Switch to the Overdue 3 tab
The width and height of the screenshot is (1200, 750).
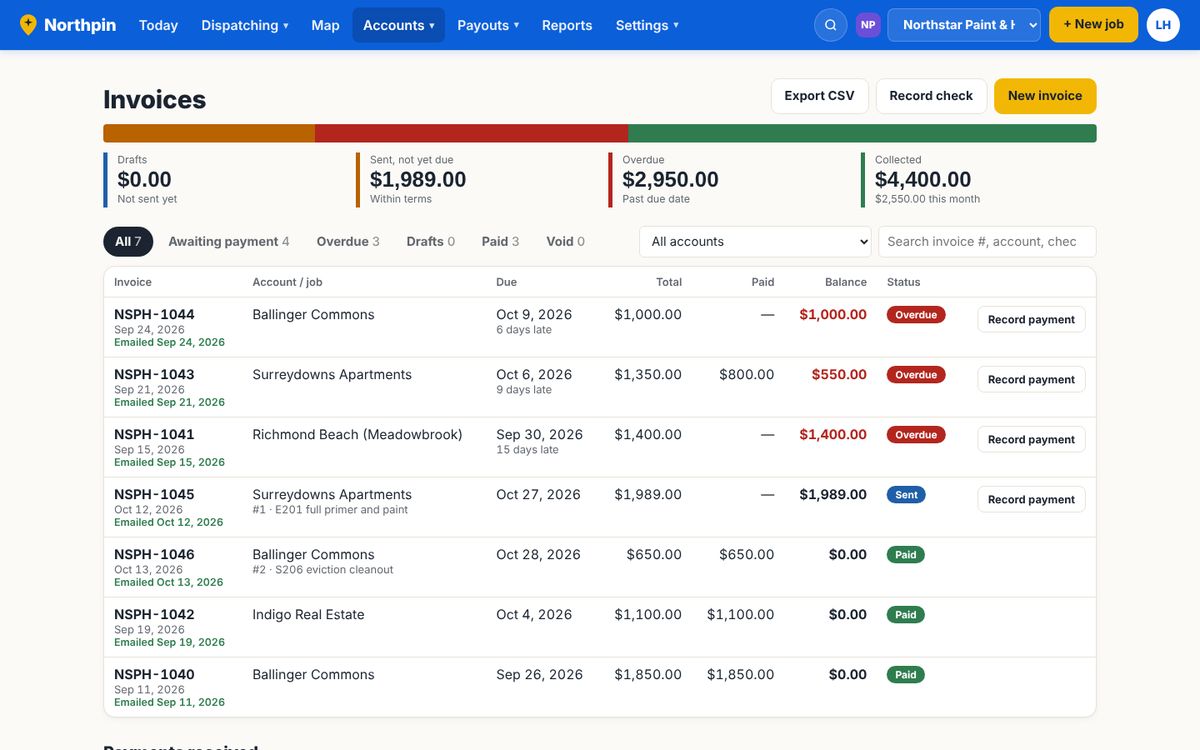point(348,241)
